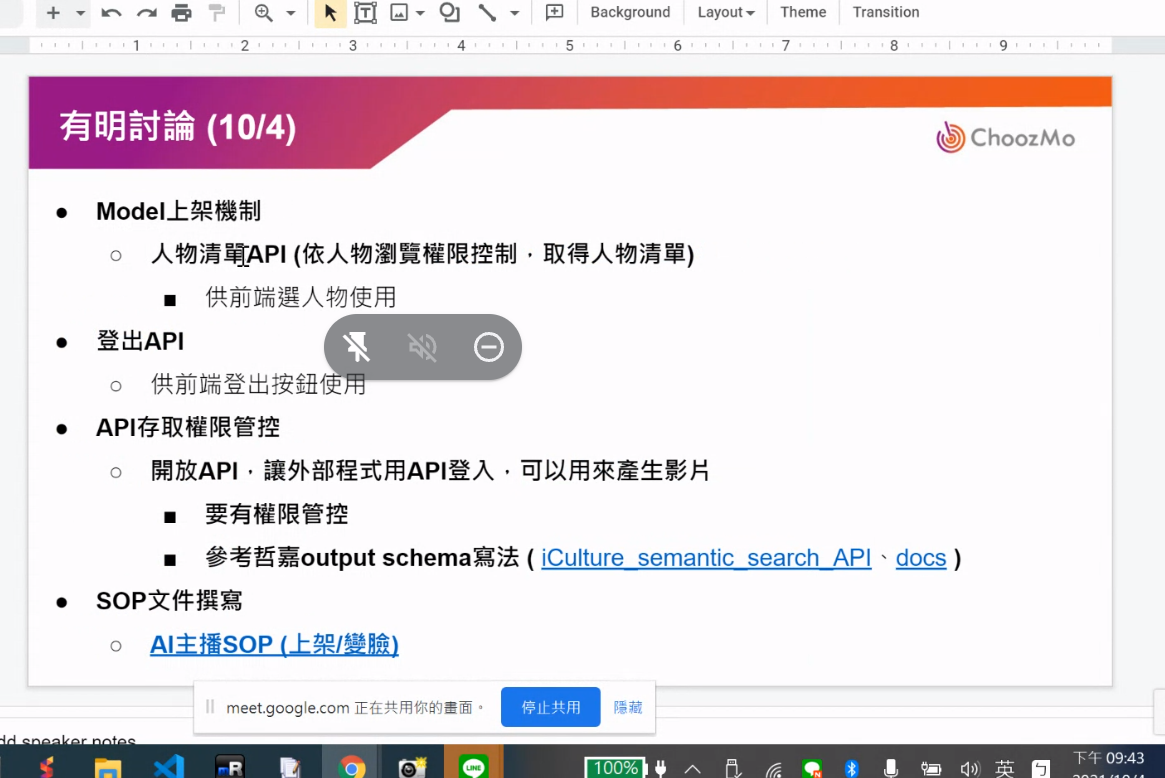Open the iCulture_semantic_search_API link
Viewport: 1165px width, 778px height.
pyautogui.click(x=706, y=558)
